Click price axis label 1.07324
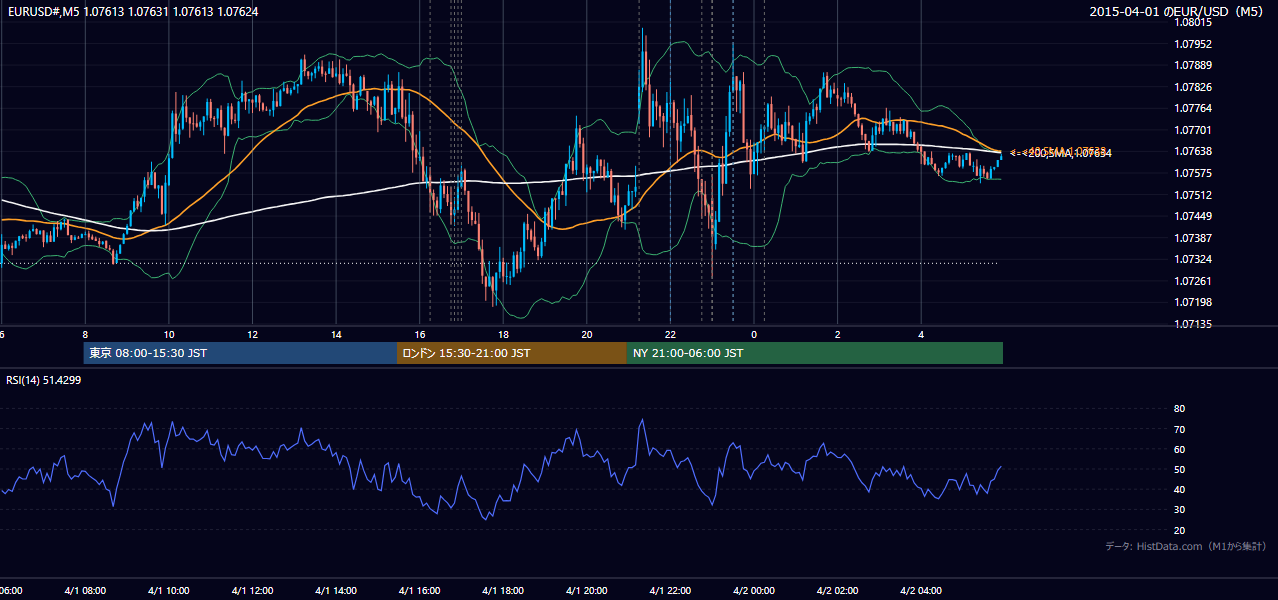The width and height of the screenshot is (1278, 600). 1194,259
